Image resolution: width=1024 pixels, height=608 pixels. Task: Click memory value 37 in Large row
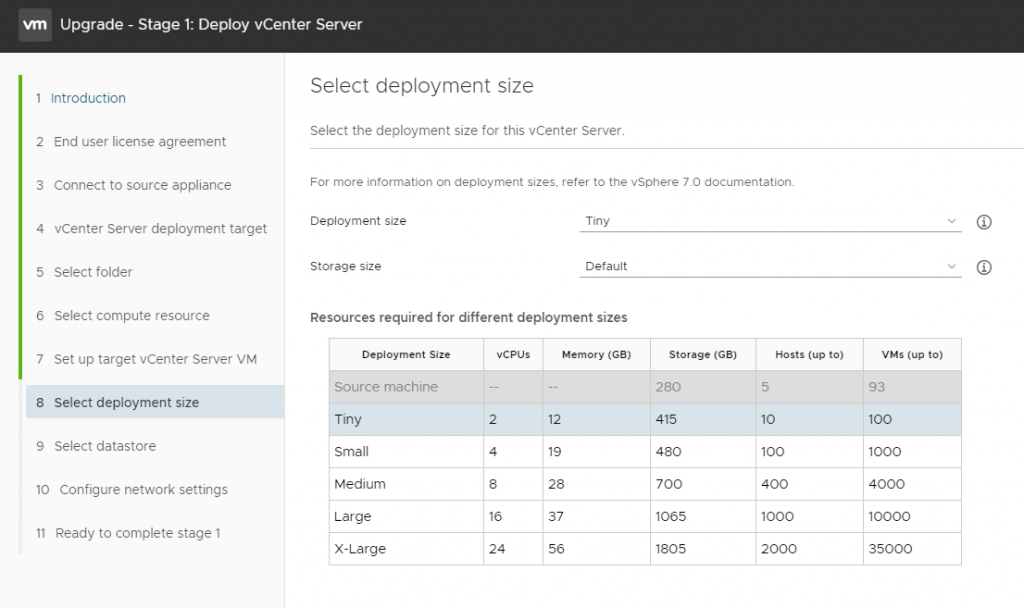pos(556,517)
